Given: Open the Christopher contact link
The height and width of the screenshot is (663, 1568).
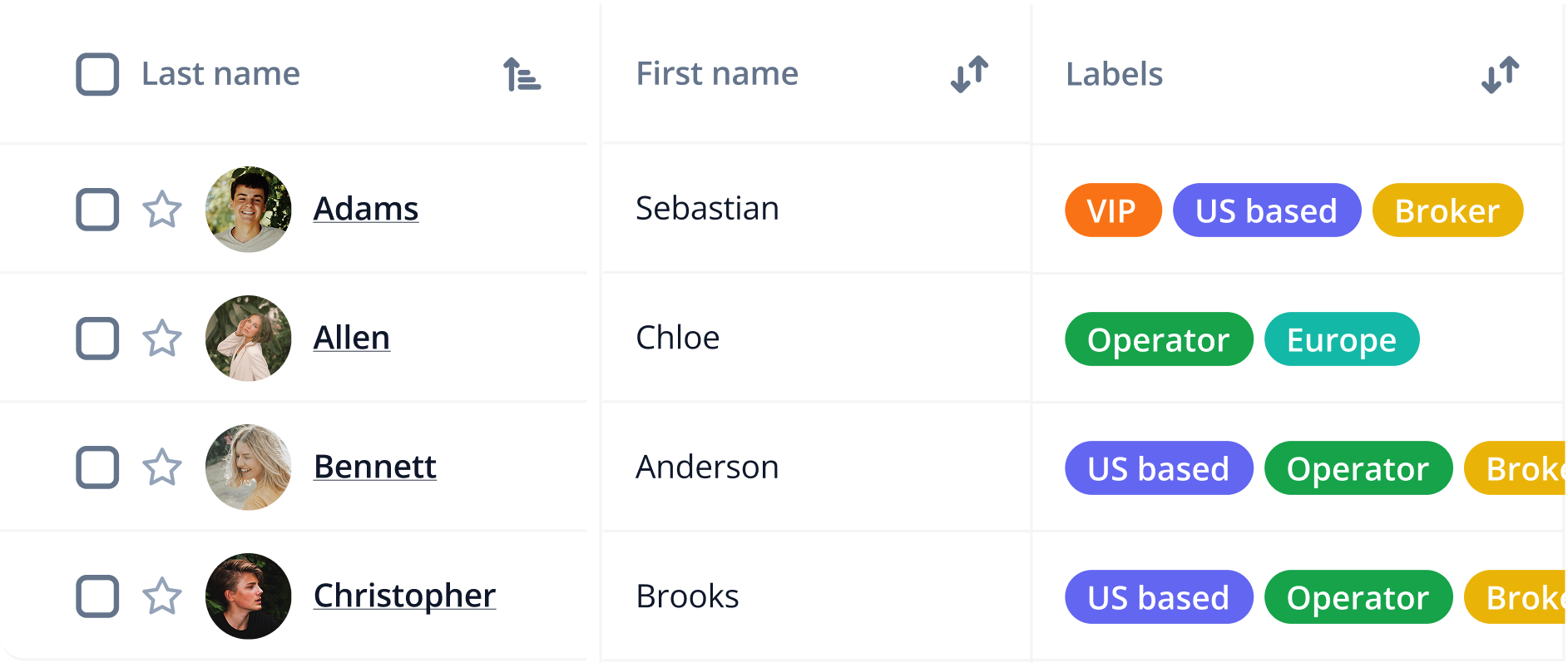Looking at the screenshot, I should 404,596.
